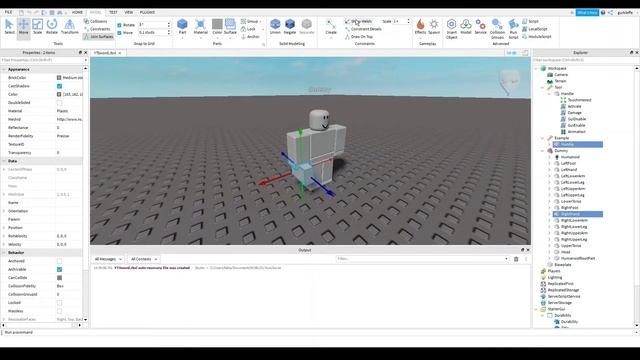Click the Anchor button
The image size is (640, 360).
(250, 37)
